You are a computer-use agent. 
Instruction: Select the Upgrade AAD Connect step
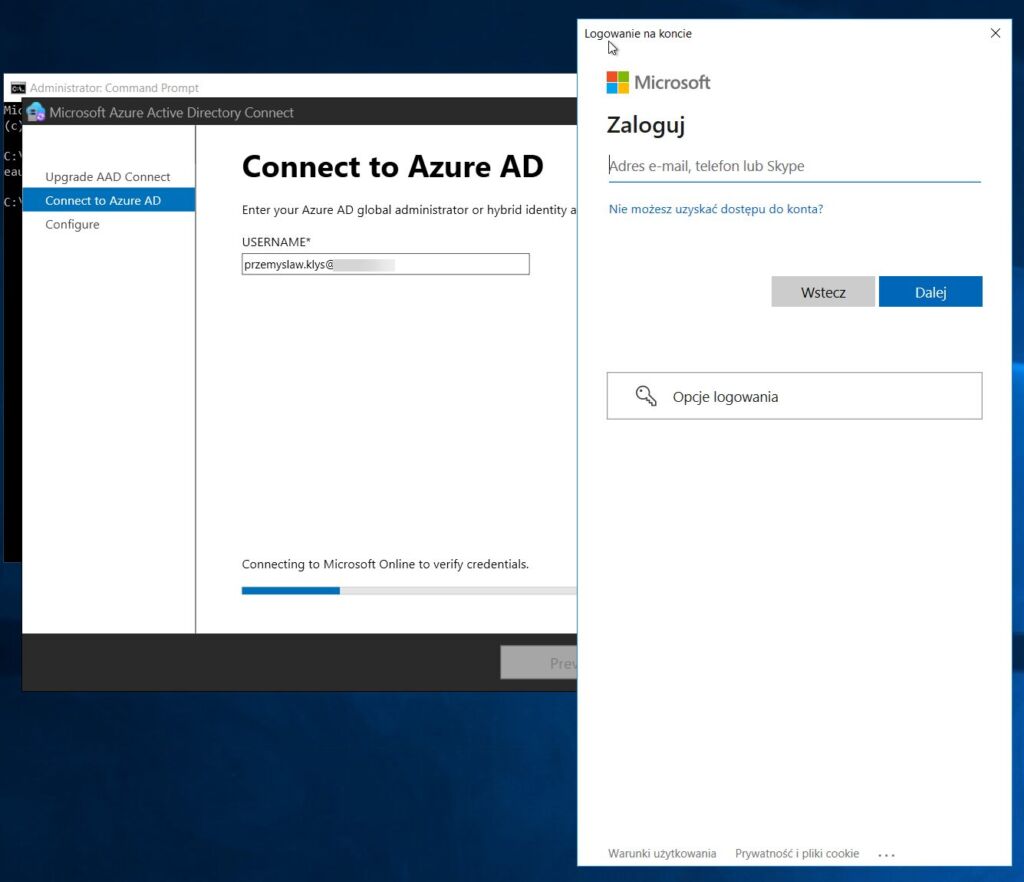coord(108,176)
